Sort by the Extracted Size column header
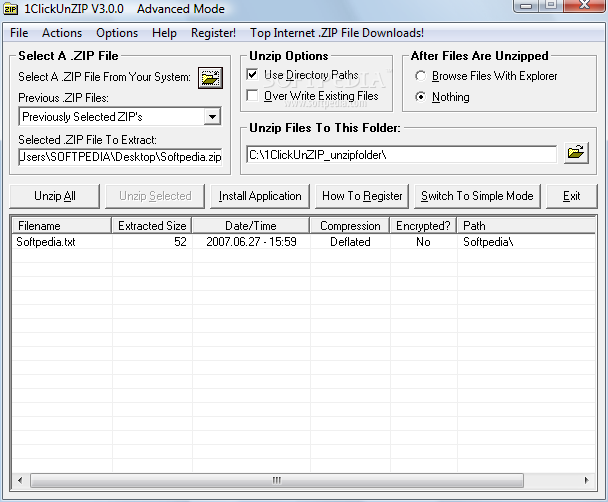 click(x=152, y=226)
